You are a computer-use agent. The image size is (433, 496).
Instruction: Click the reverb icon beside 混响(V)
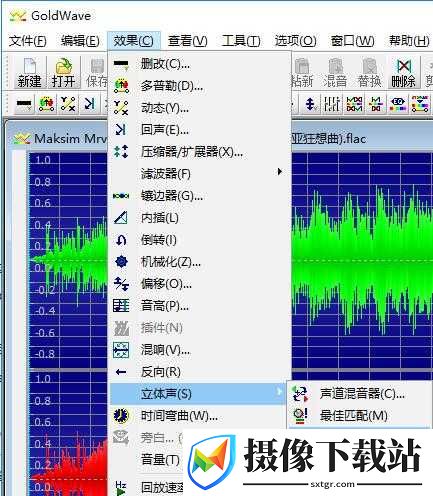(121, 350)
